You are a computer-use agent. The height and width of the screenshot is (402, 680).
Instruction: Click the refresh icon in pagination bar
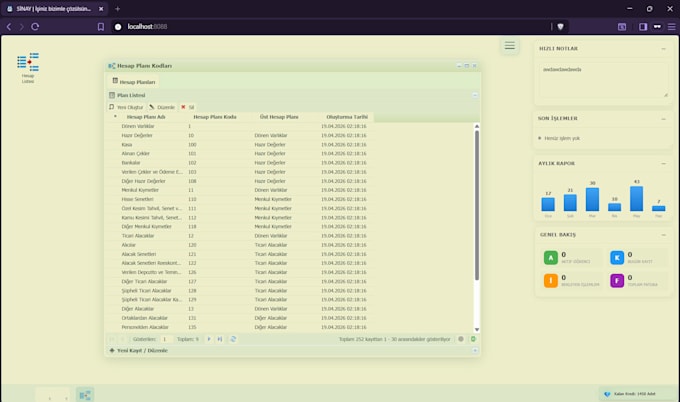[x=233, y=339]
